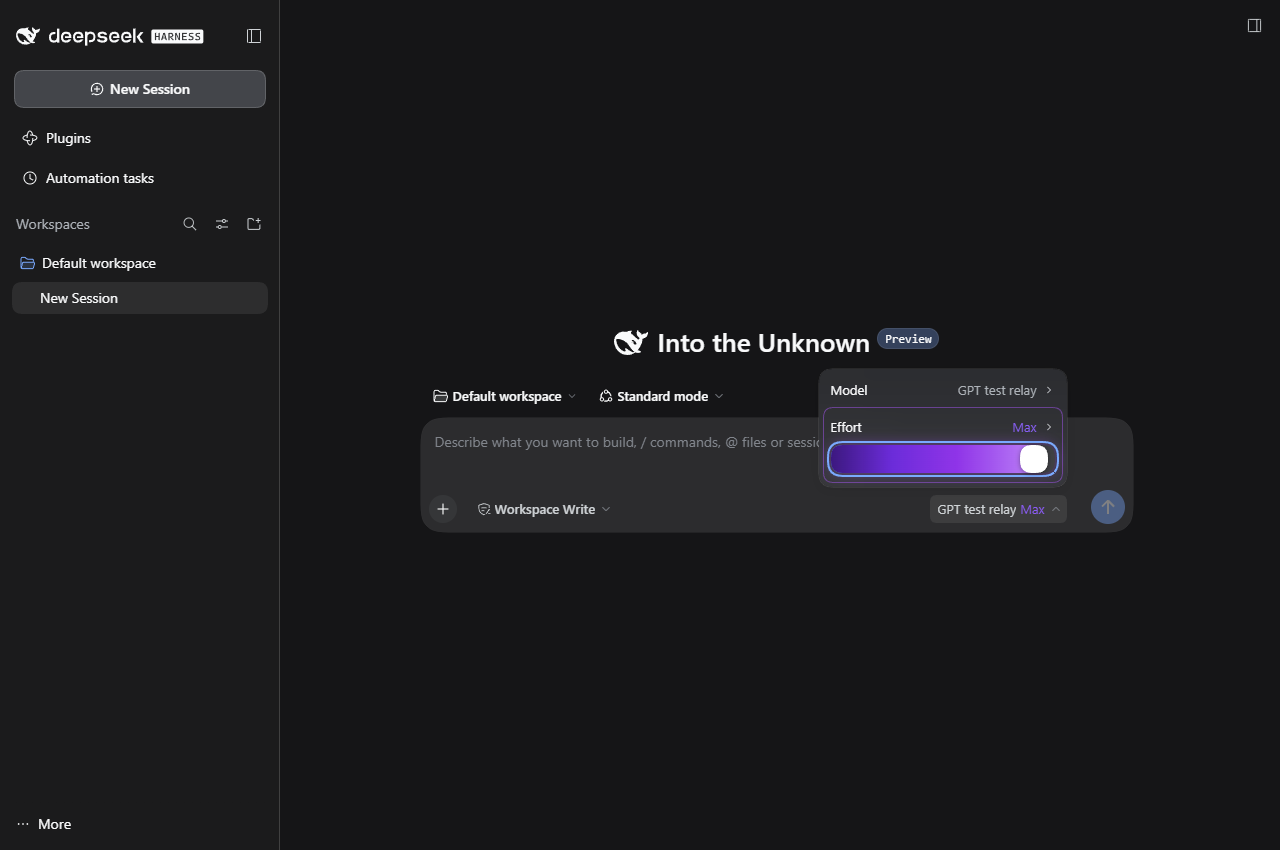Expand the Effort submenu row

pyautogui.click(x=942, y=427)
